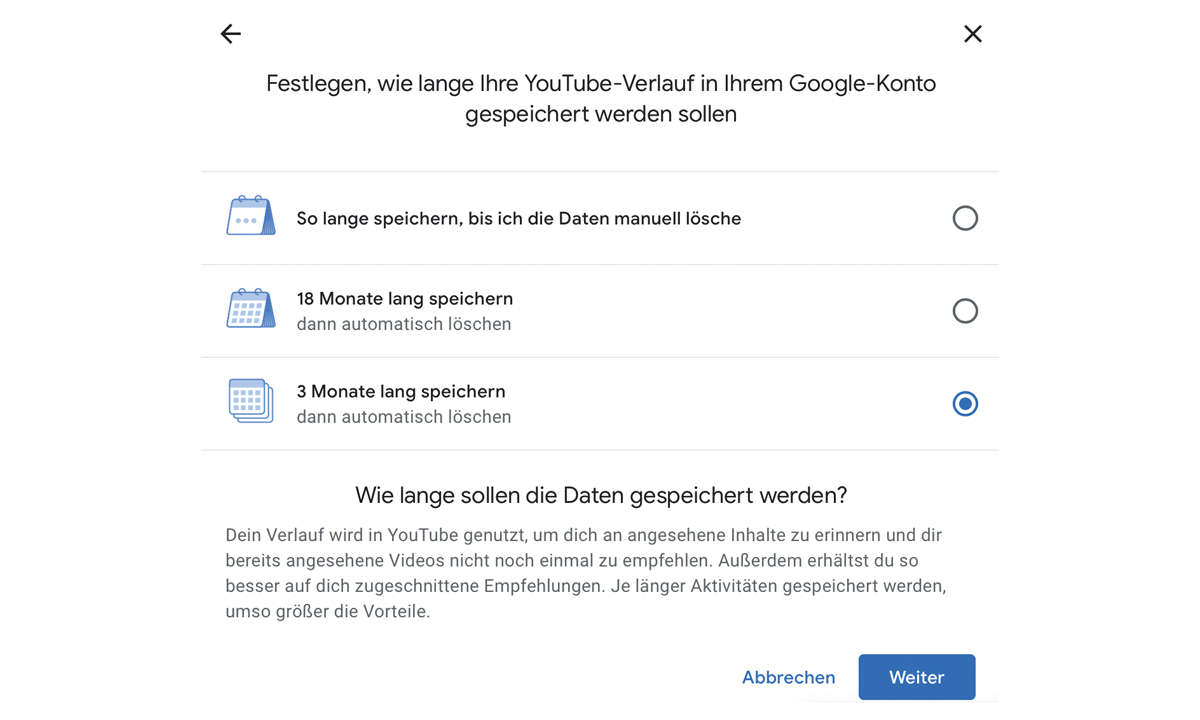Click the paragraph beginning 'Dein Verlauf wird in YouTube'
Viewport: 1200px width, 720px height.
click(586, 573)
